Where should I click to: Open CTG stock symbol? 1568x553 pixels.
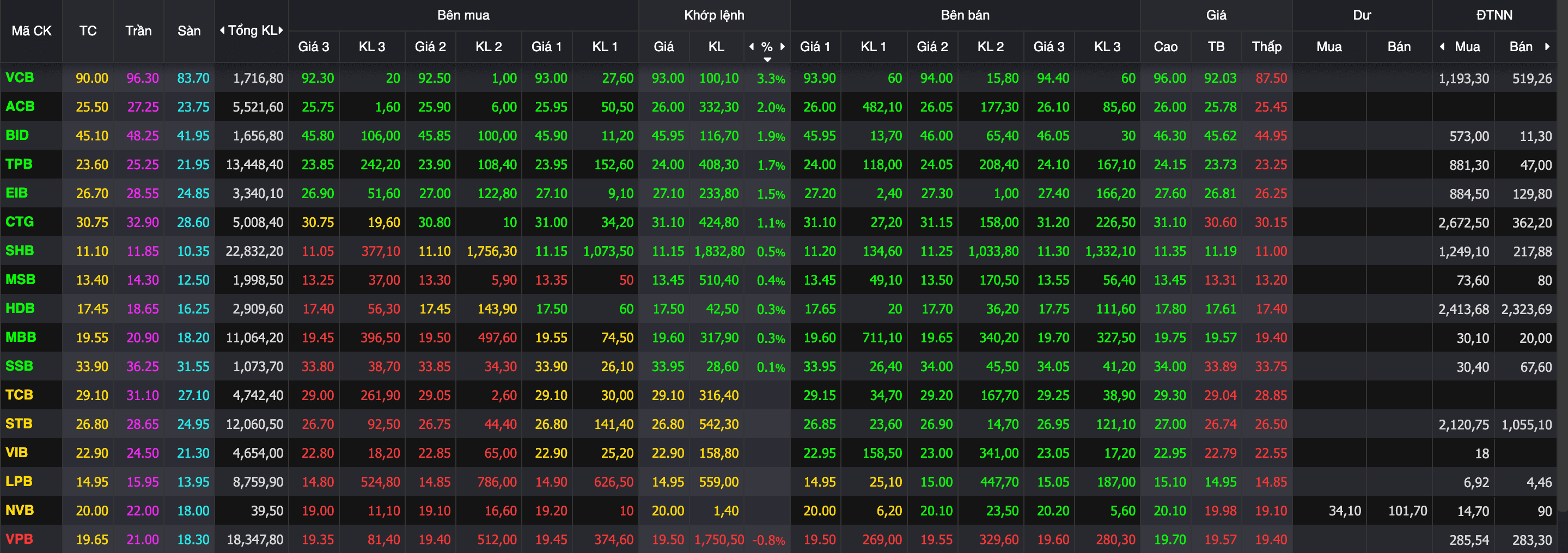[20, 222]
